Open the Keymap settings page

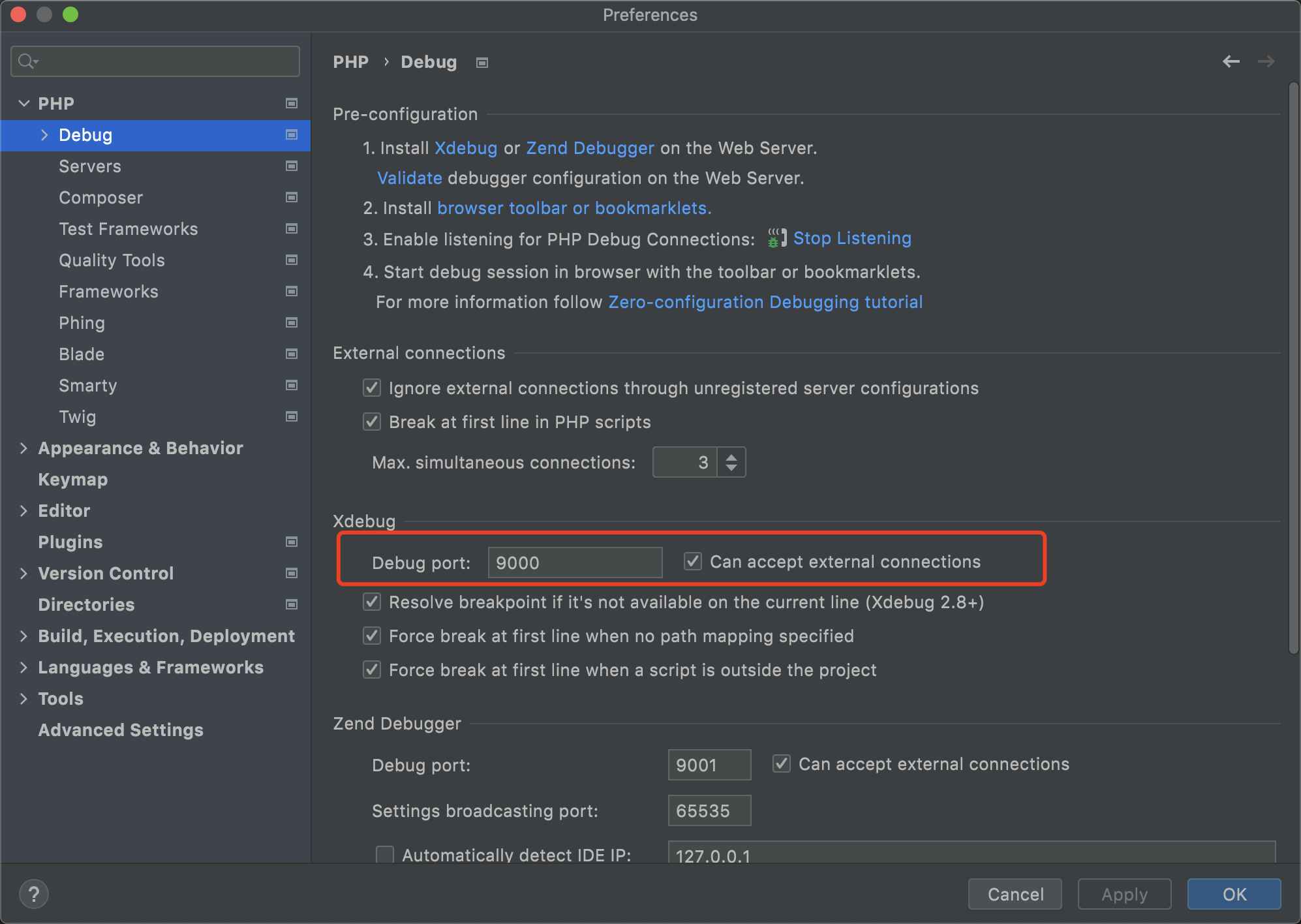pyautogui.click(x=72, y=480)
